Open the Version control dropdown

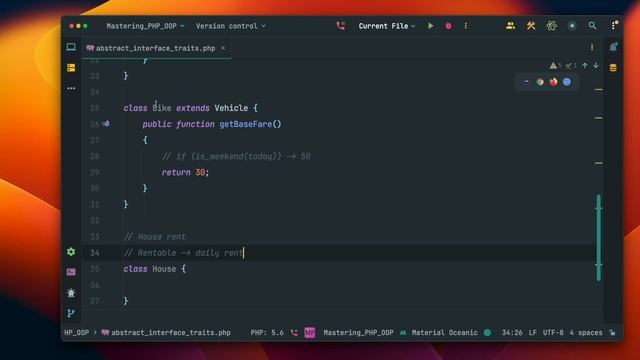point(231,26)
